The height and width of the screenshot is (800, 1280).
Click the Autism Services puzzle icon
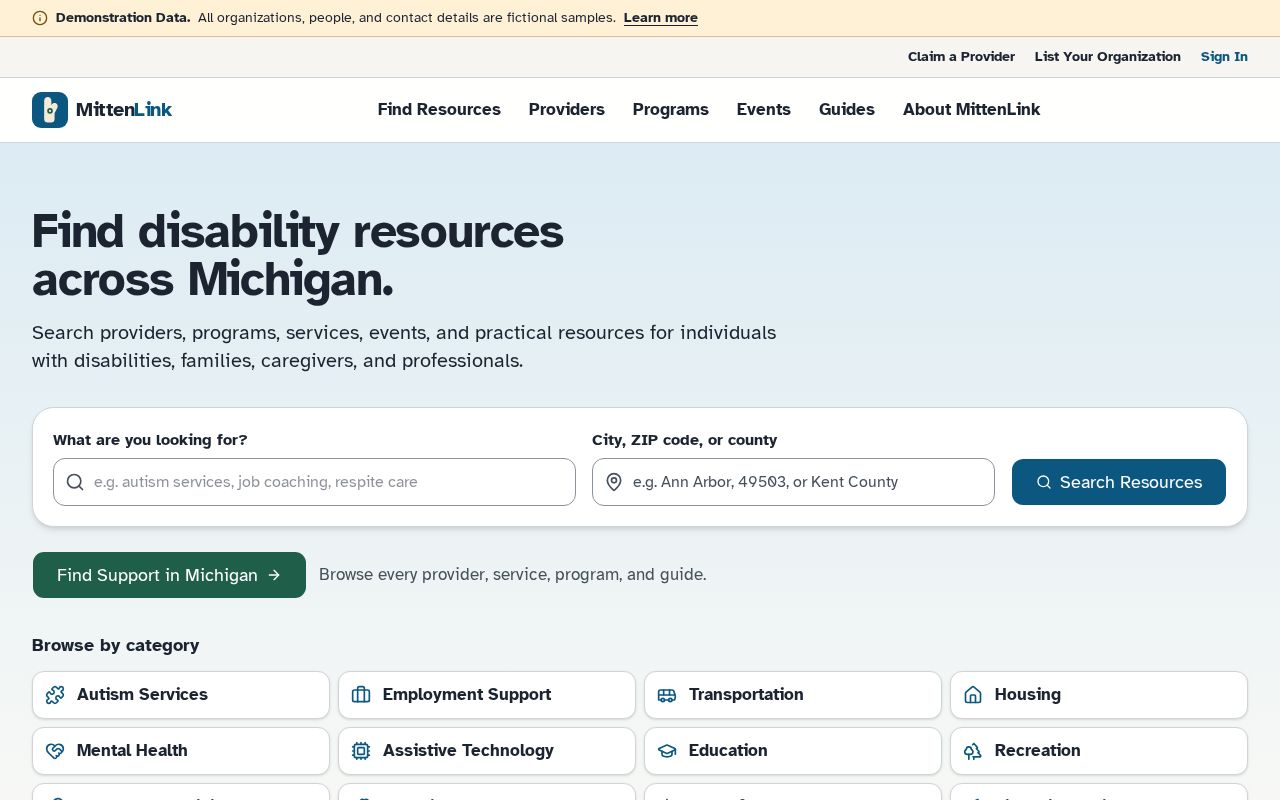[55, 695]
